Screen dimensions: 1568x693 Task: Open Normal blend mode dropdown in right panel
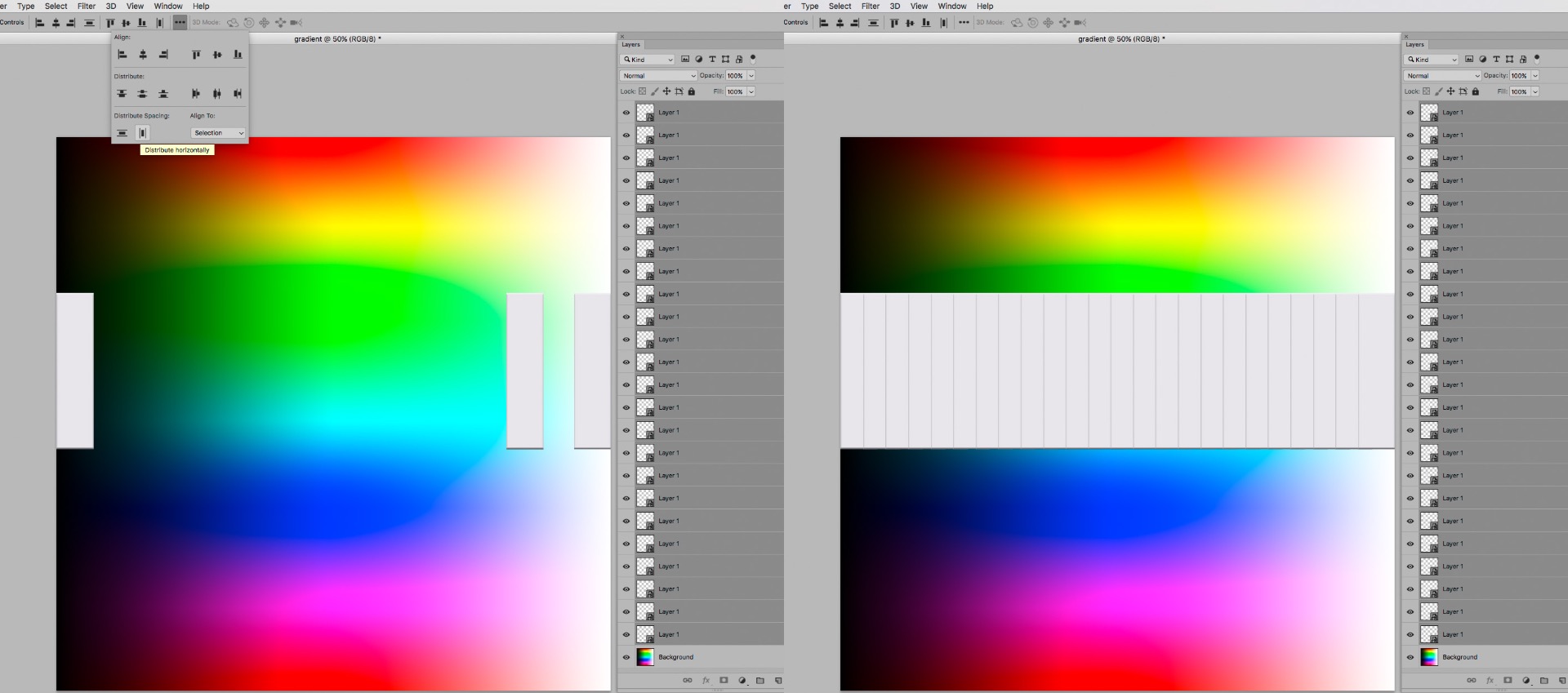(x=1442, y=76)
